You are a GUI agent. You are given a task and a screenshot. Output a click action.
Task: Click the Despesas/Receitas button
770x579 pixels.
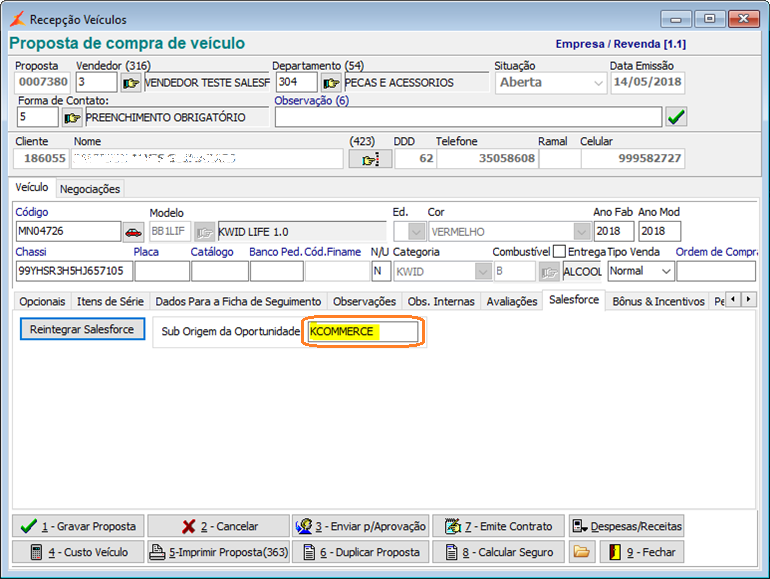click(x=627, y=526)
